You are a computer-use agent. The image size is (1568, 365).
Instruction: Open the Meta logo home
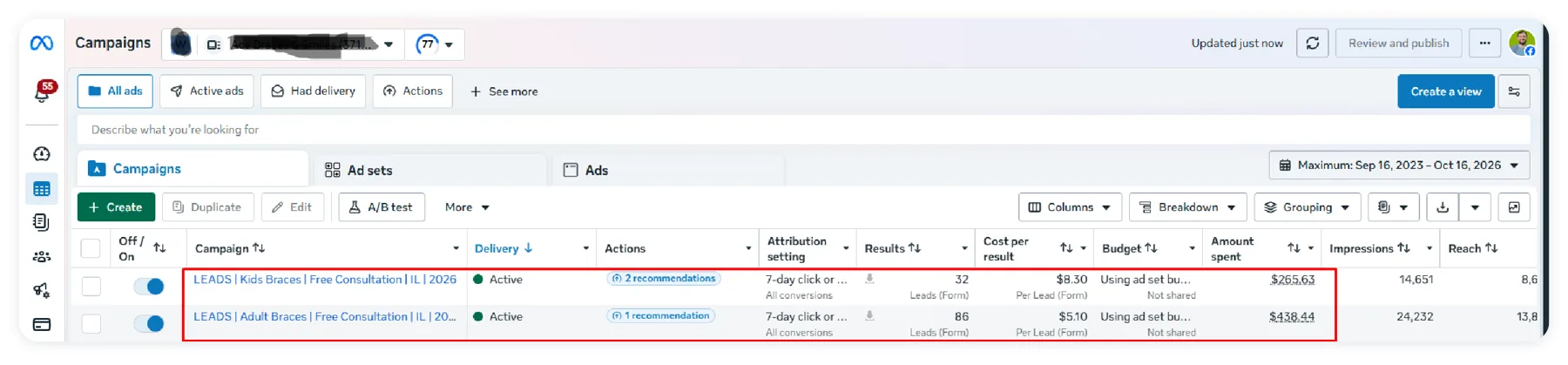(41, 43)
